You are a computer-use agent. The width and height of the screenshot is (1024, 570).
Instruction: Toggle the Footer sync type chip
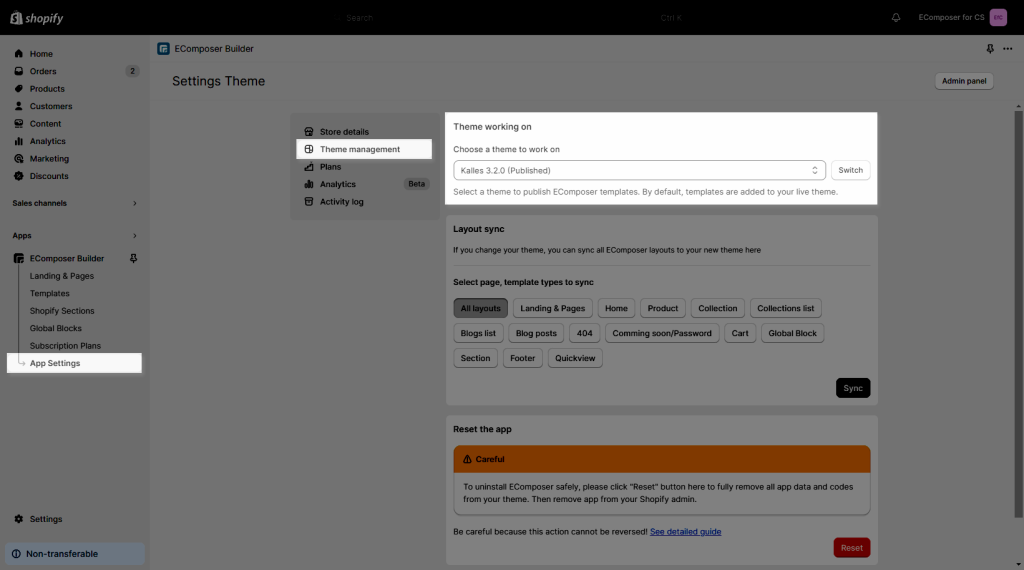click(522, 358)
